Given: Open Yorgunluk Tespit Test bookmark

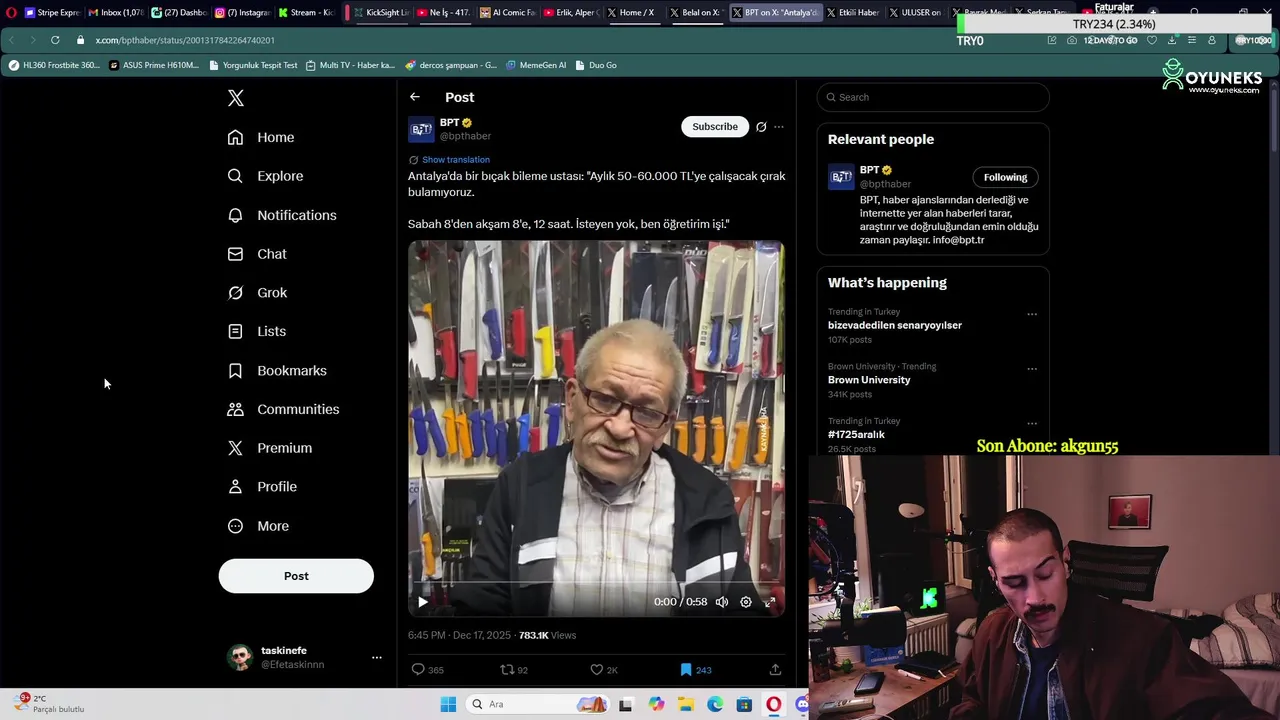Looking at the screenshot, I should point(253,65).
